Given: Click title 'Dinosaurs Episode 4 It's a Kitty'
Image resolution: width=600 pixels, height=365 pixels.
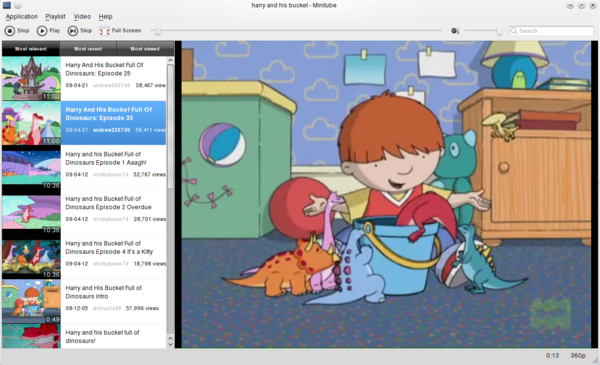Looking at the screenshot, I should tap(109, 252).
